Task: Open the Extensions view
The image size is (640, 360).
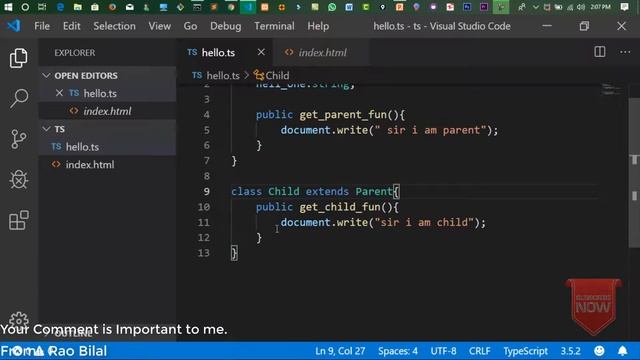Action: (x=19, y=220)
